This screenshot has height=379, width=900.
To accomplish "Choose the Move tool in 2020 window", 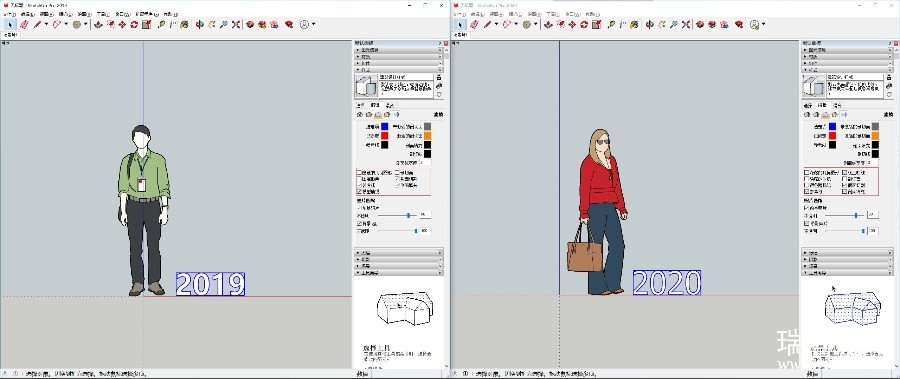I will click(572, 25).
